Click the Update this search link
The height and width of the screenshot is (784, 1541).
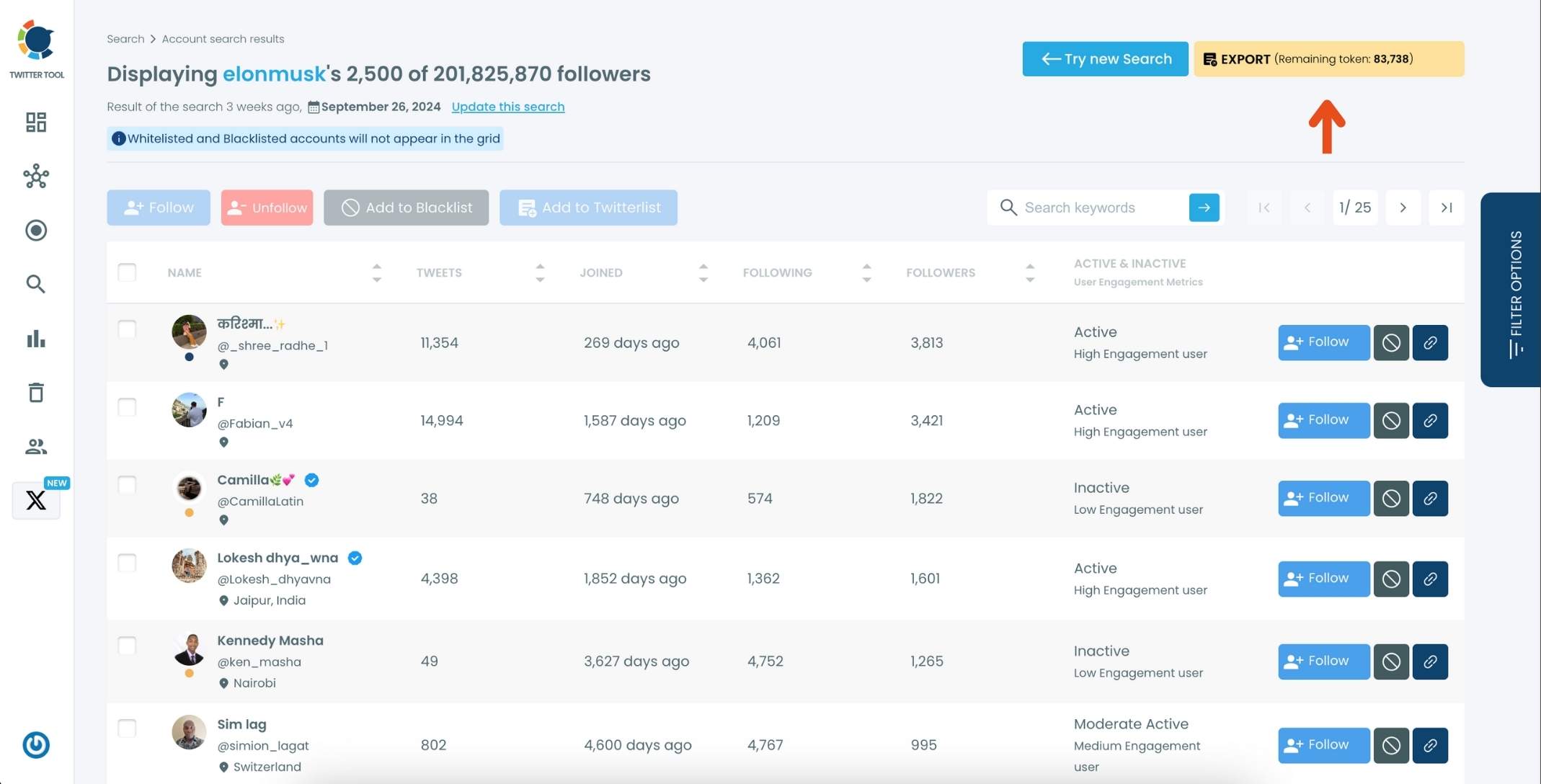[x=508, y=106]
